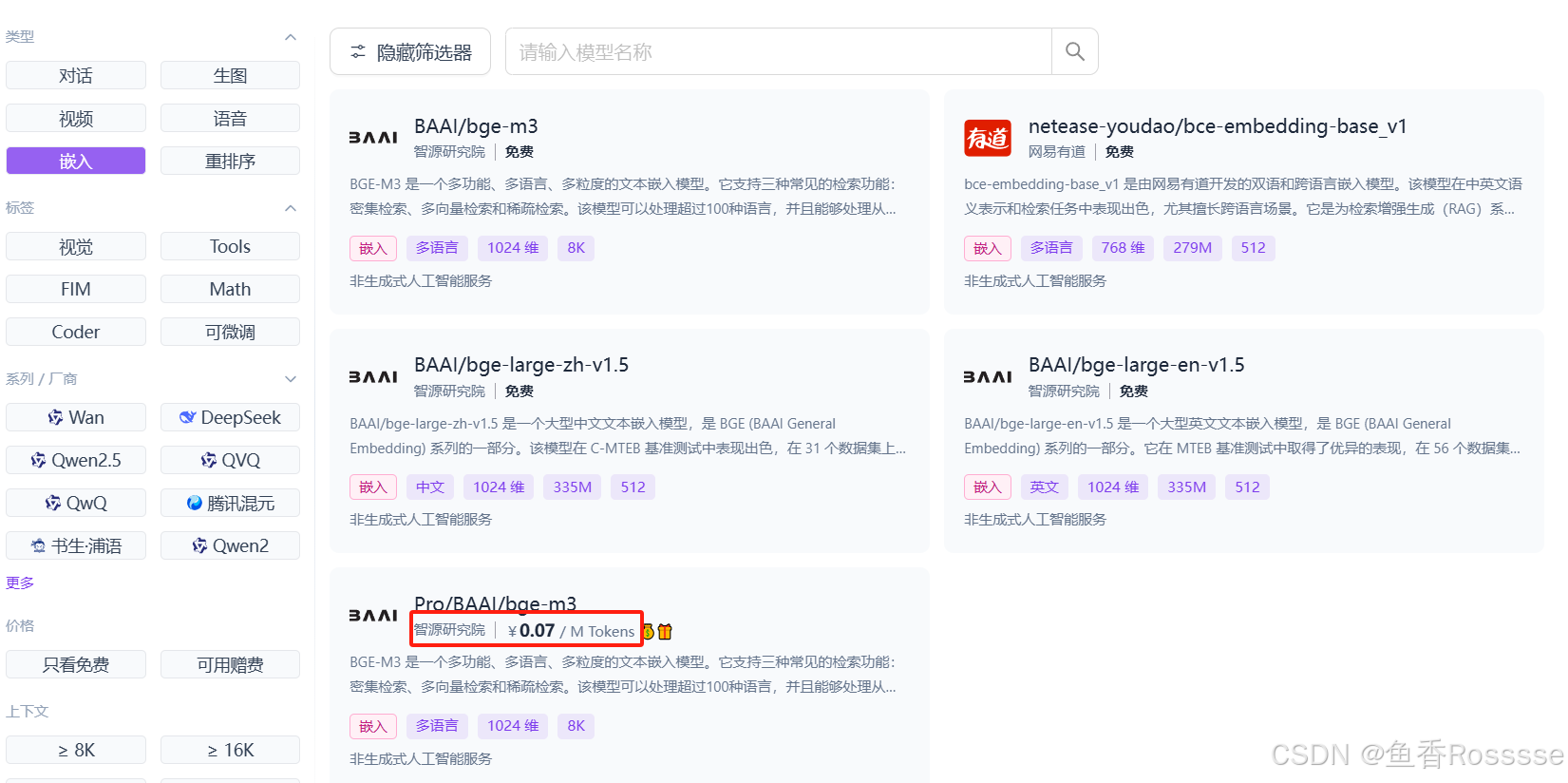Expand the 系列 / 厂商 filter section
Image resolution: width=1568 pixels, height=783 pixels.
pos(291,379)
